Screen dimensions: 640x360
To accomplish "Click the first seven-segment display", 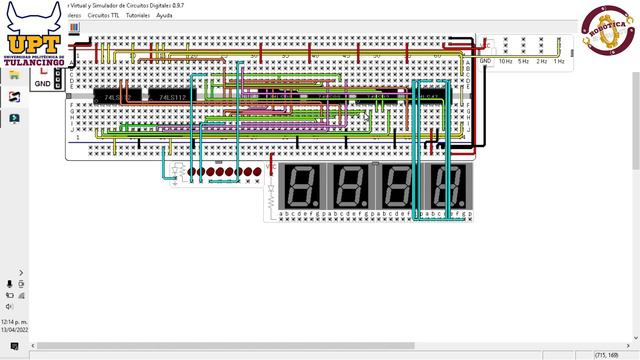I will [302, 186].
